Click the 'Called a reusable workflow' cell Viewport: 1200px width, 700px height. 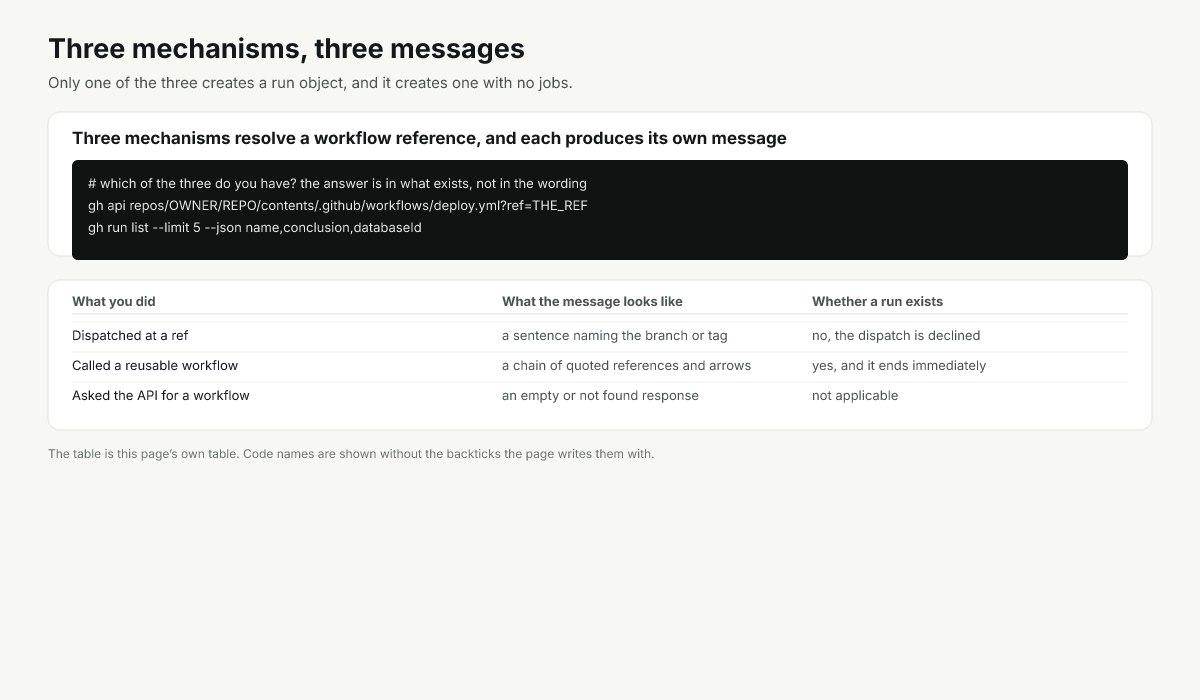(155, 366)
